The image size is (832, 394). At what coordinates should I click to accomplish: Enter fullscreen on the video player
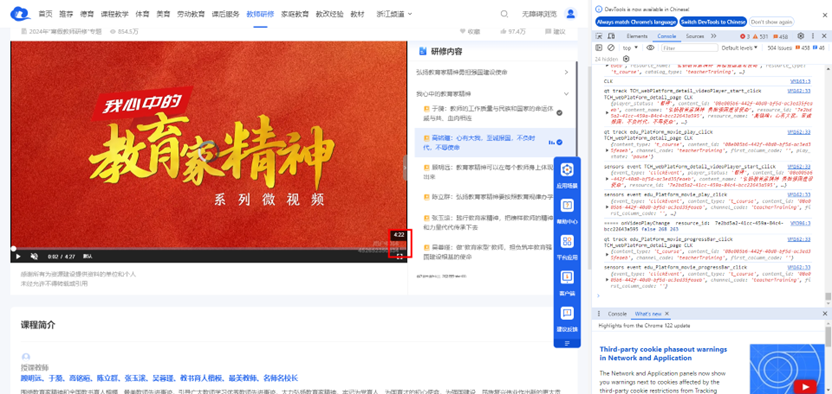pos(399,256)
